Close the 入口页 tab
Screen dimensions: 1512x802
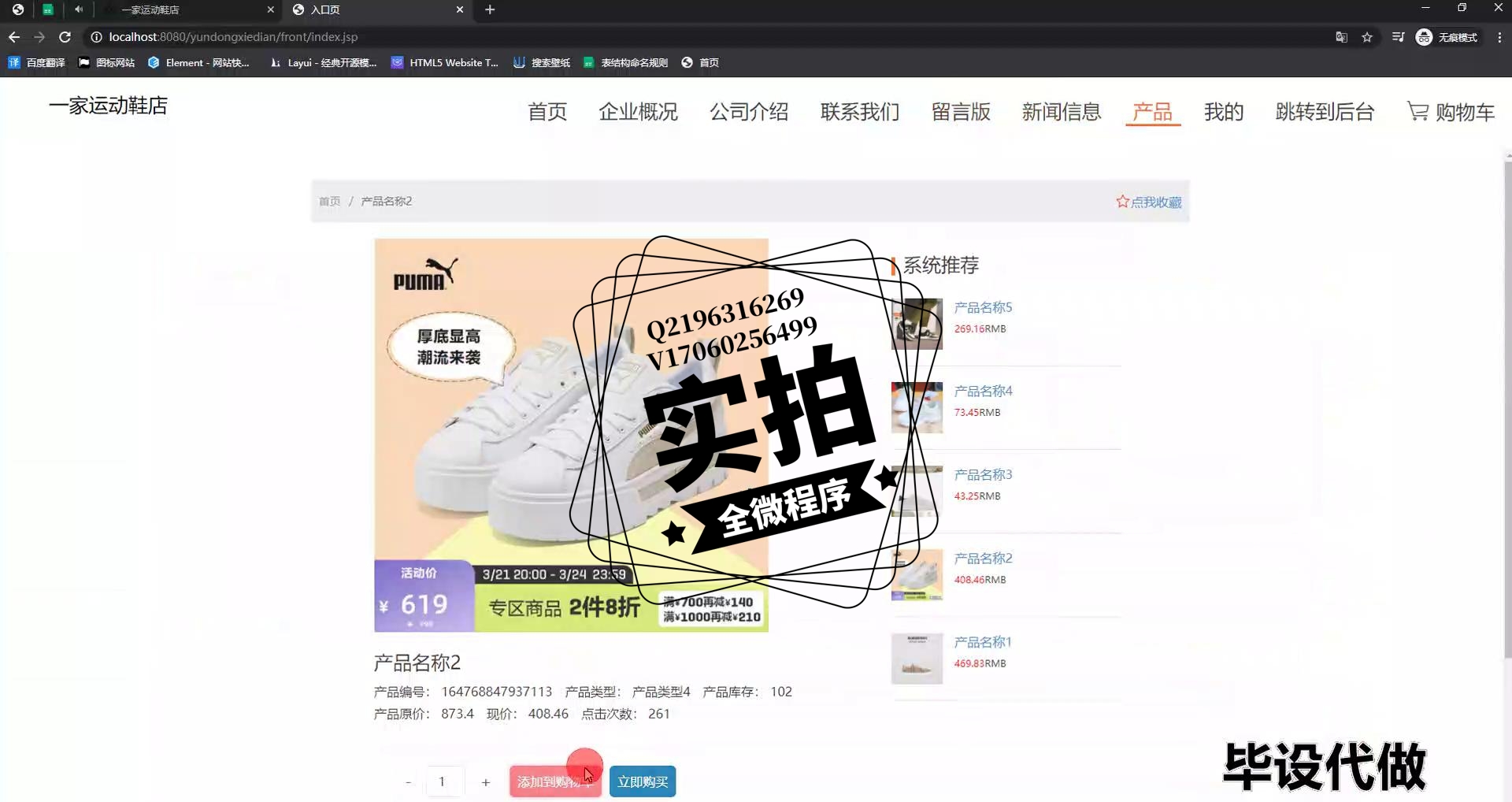pyautogui.click(x=460, y=9)
